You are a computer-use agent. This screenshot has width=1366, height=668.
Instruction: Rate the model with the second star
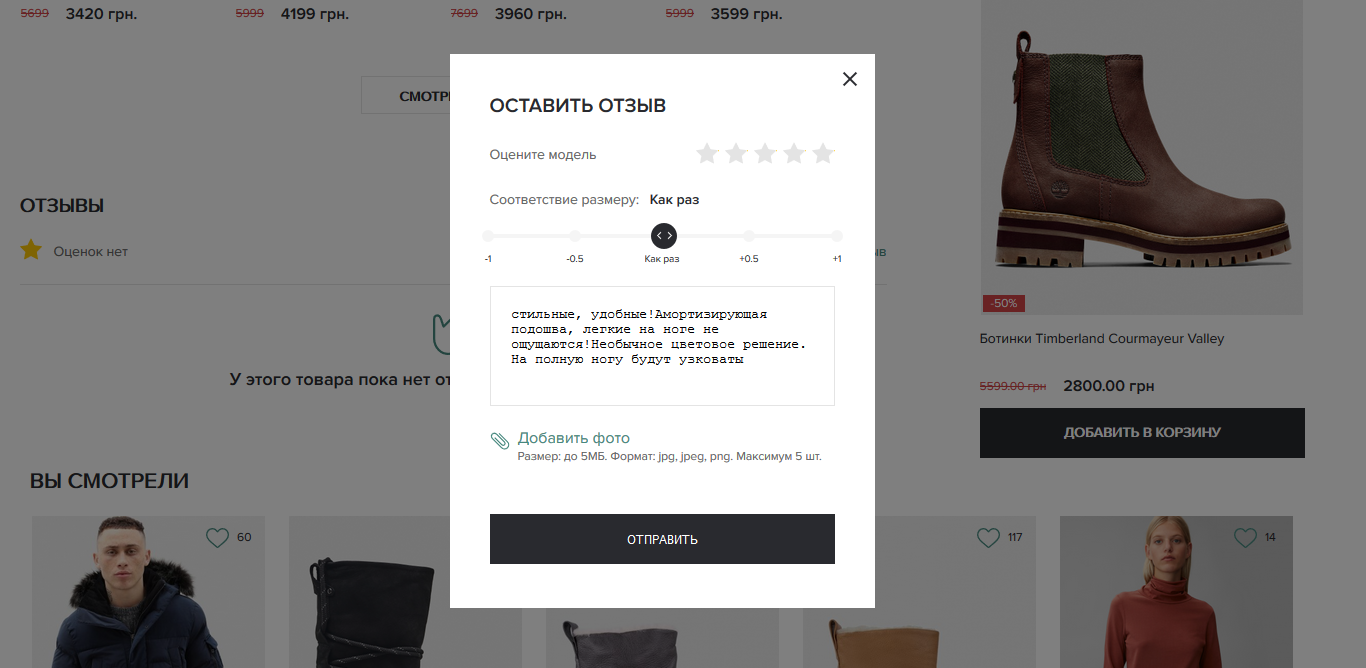(x=736, y=153)
